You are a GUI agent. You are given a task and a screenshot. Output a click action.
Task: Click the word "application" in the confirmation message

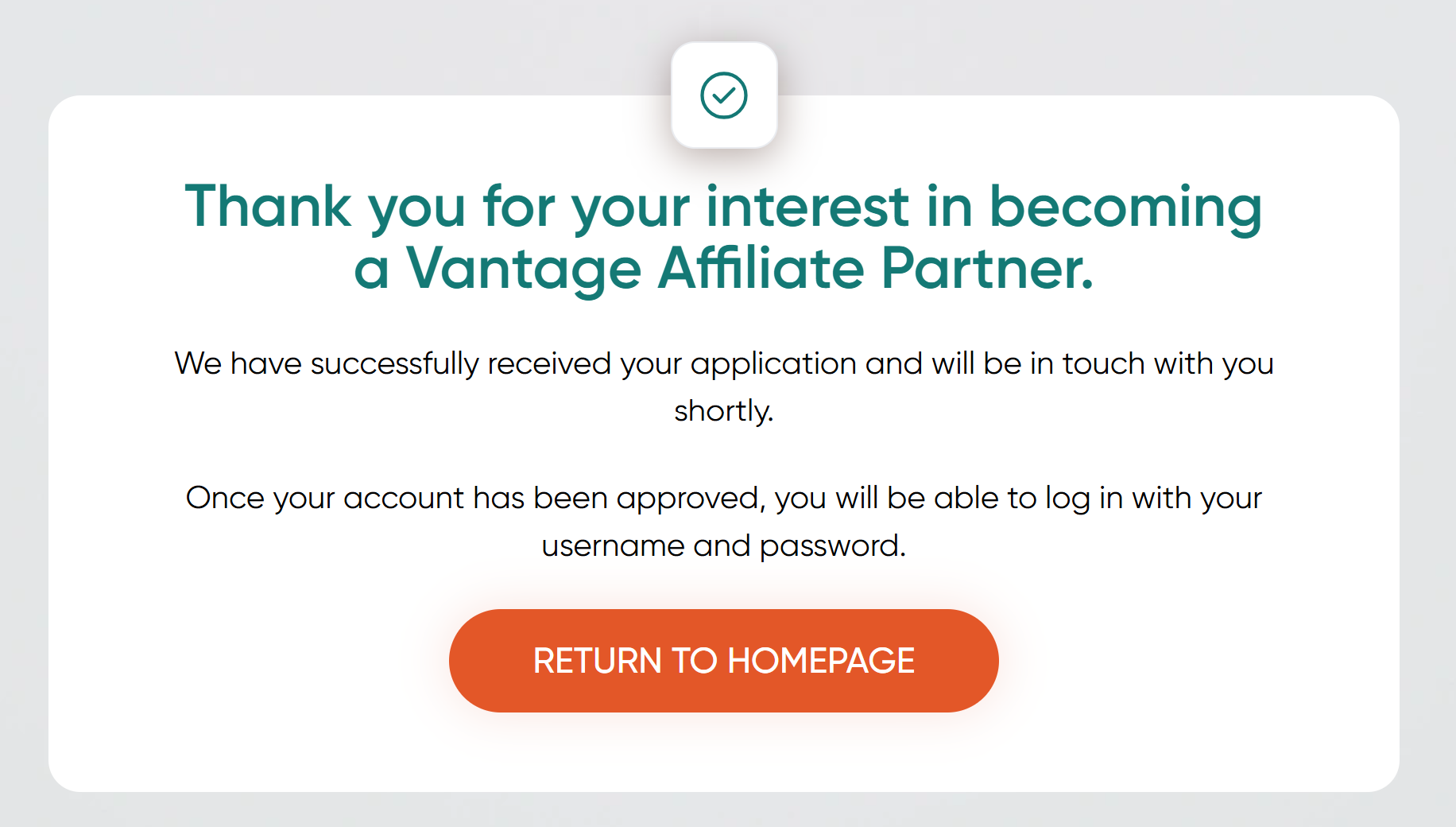click(x=773, y=363)
